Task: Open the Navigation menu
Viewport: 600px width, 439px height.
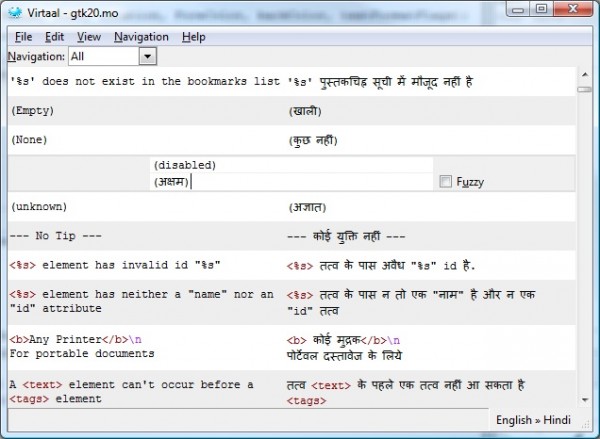Action: pos(141,37)
